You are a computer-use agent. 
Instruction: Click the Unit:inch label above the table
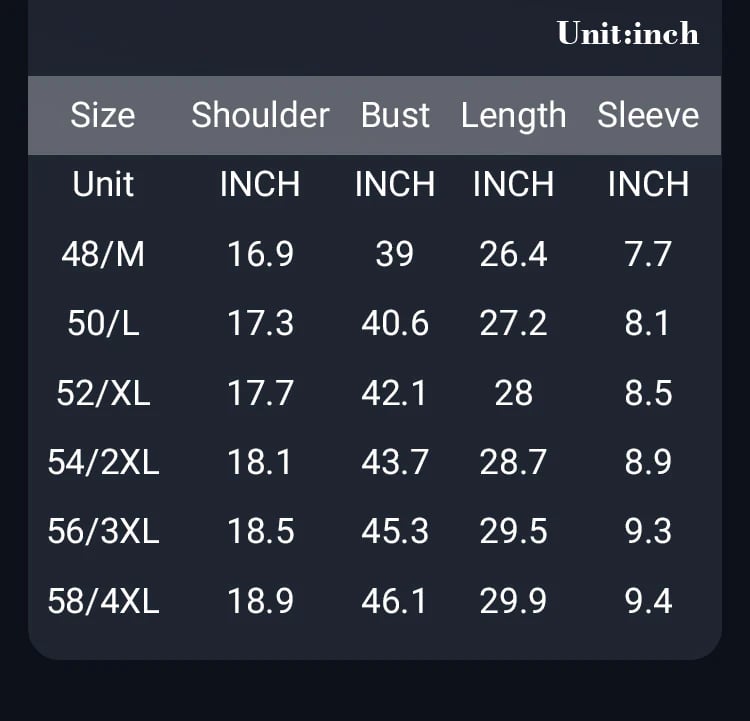tap(628, 34)
